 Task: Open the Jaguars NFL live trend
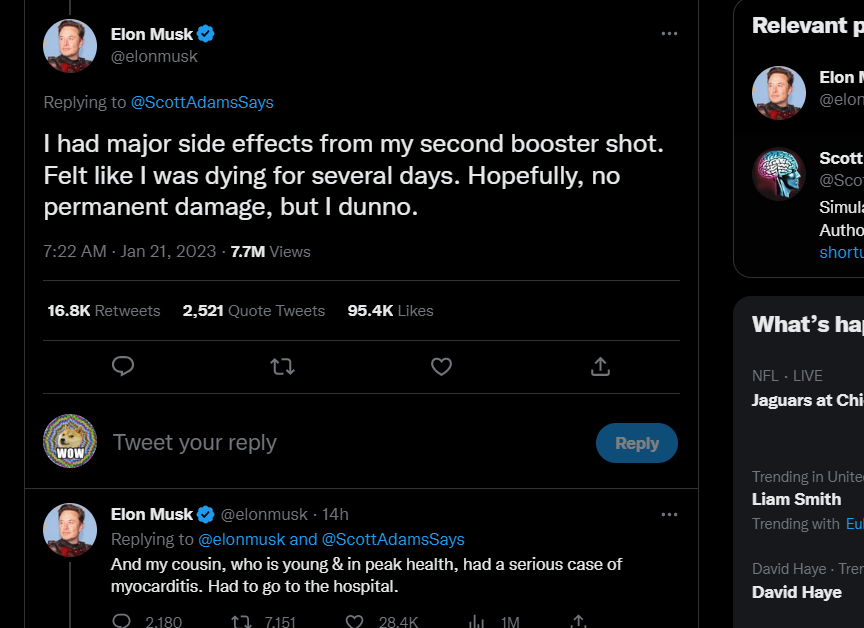806,400
